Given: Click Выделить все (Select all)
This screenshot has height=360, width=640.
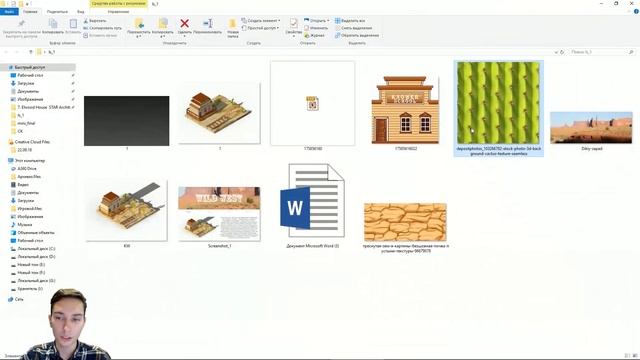Looking at the screenshot, I should pyautogui.click(x=350, y=20).
